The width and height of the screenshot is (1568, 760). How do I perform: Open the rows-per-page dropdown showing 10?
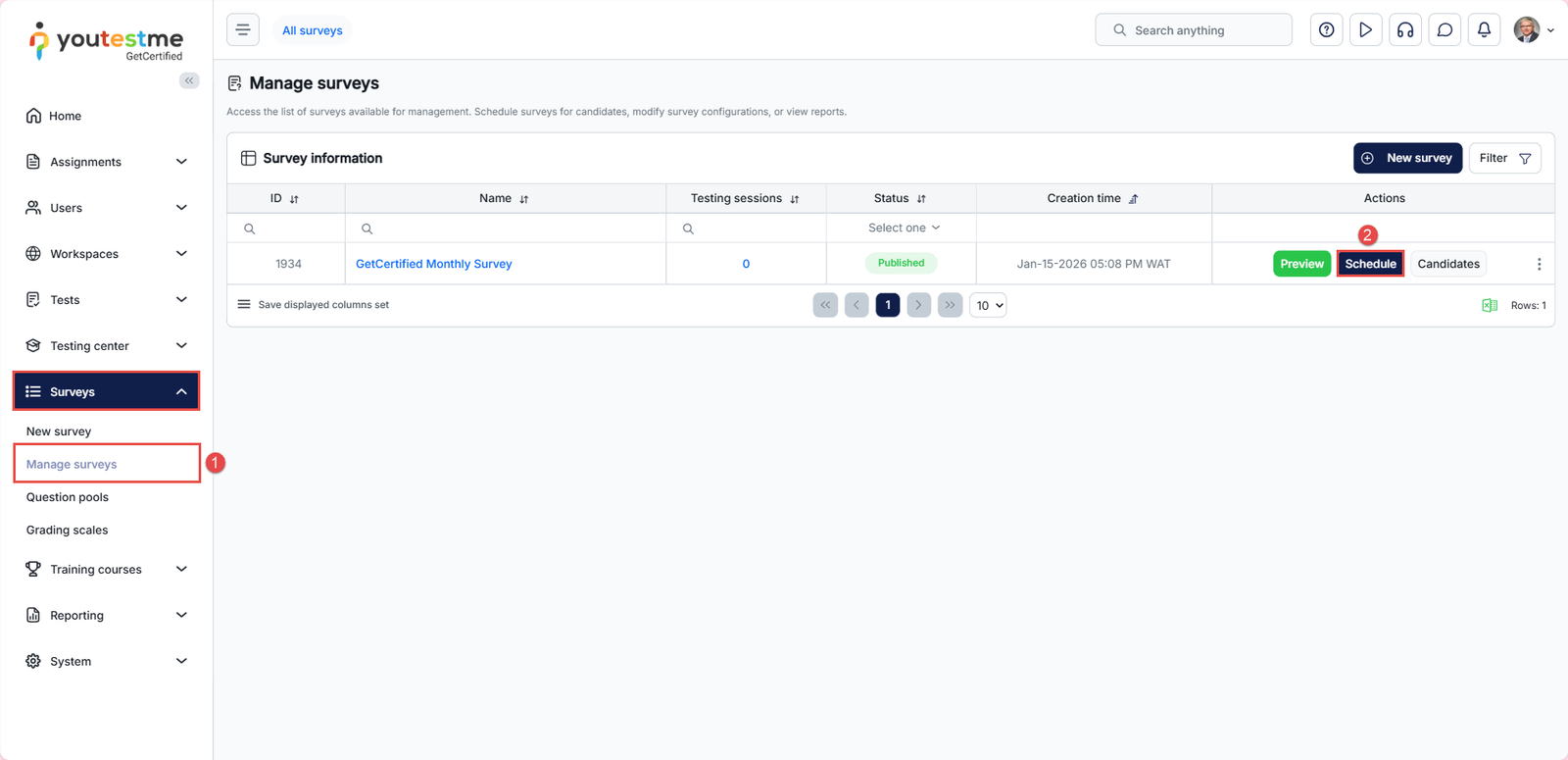(988, 305)
